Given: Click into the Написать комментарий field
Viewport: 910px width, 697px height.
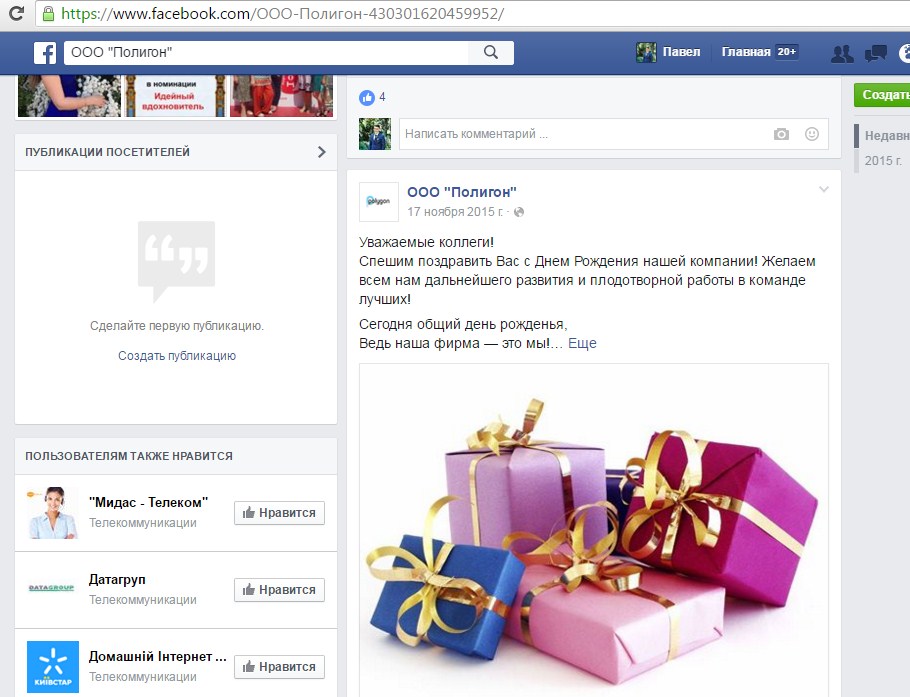Looking at the screenshot, I should (x=580, y=134).
